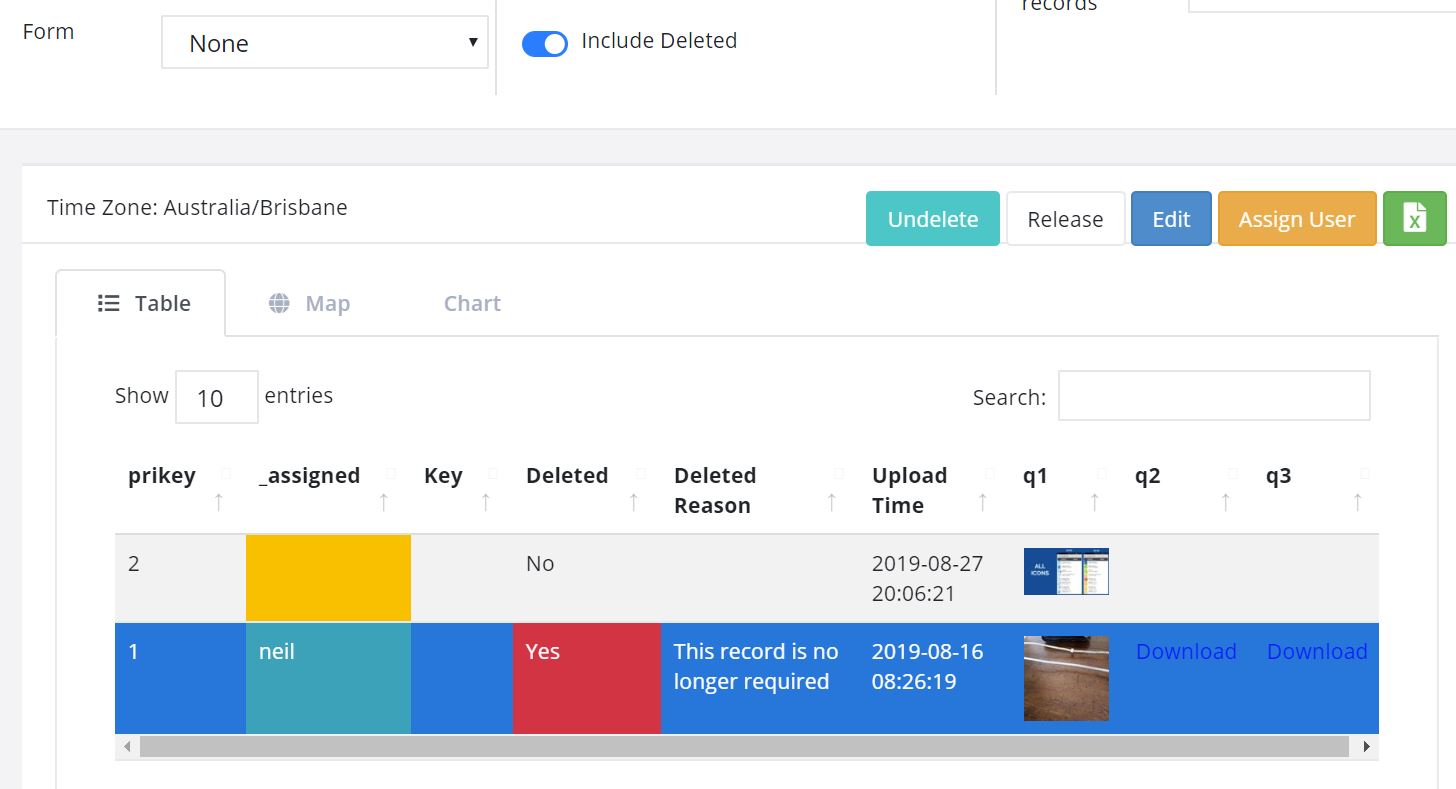This screenshot has width=1456, height=789.
Task: Click the q2 Download link
Action: pos(1186,652)
